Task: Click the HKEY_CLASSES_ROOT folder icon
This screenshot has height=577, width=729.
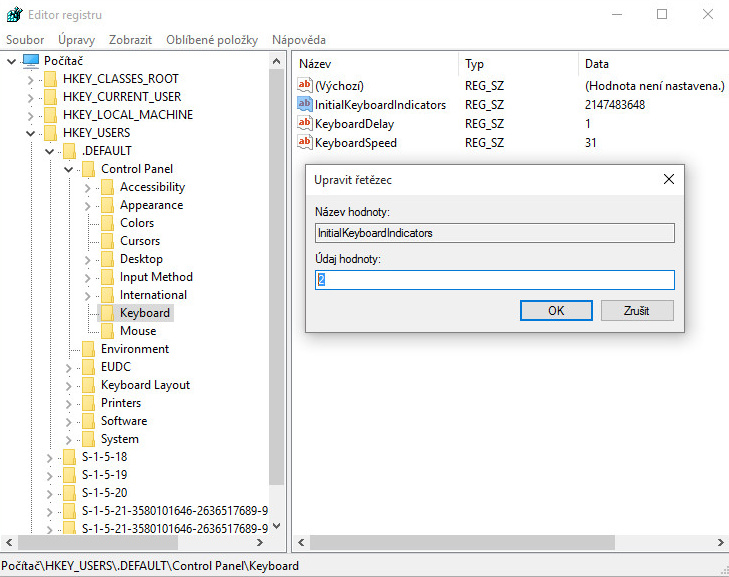Action: click(x=50, y=79)
